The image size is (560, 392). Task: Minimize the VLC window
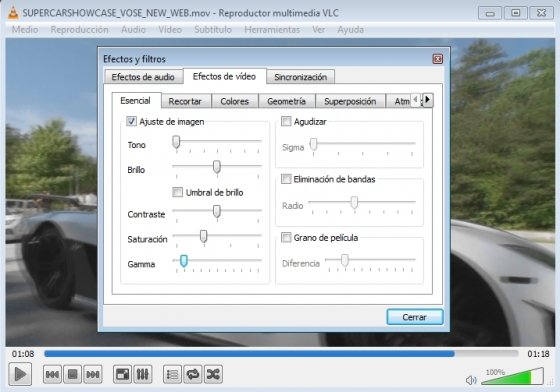(x=490, y=13)
